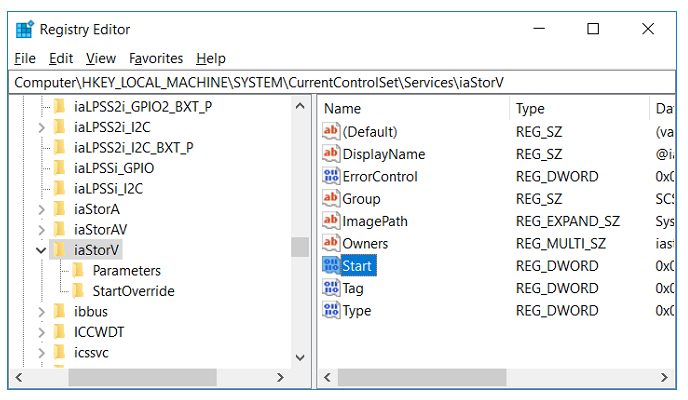Viewport: 688px width, 400px height.
Task: Click the Parameters subkey folder icon
Action: pyautogui.click(x=78, y=270)
